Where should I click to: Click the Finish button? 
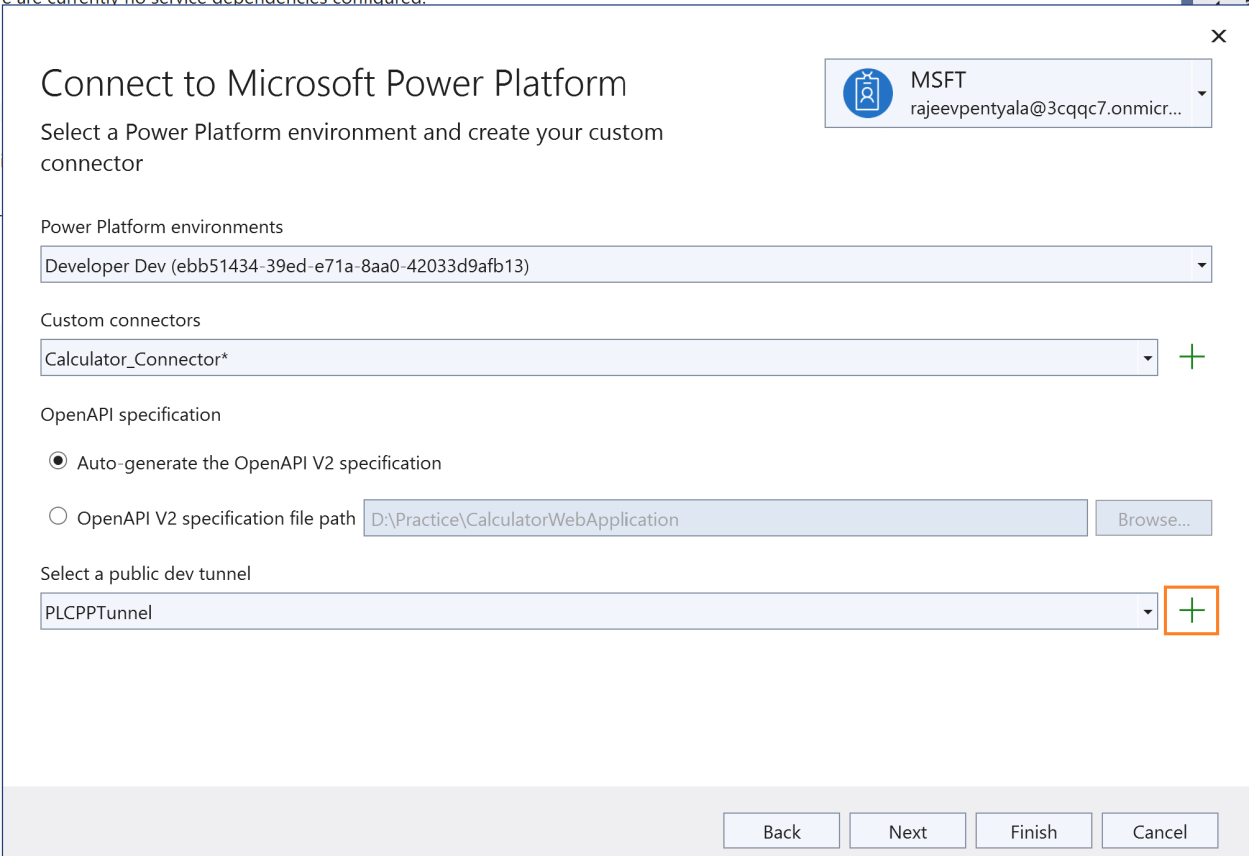click(x=1033, y=830)
